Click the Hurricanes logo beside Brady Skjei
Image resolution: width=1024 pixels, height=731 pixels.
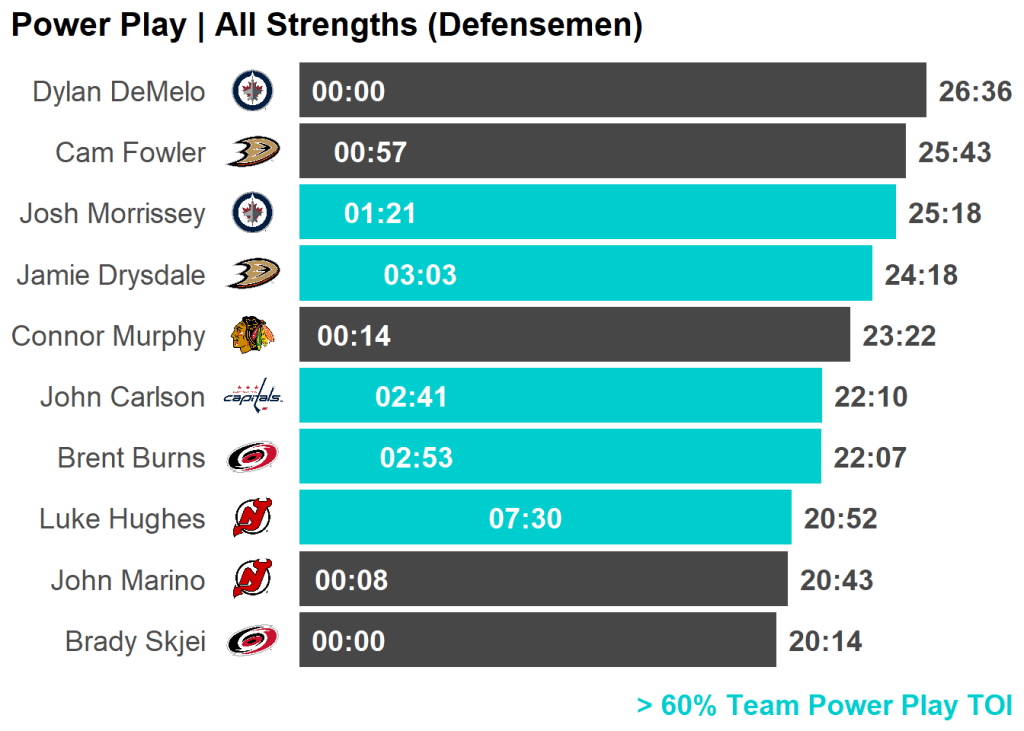tap(252, 641)
